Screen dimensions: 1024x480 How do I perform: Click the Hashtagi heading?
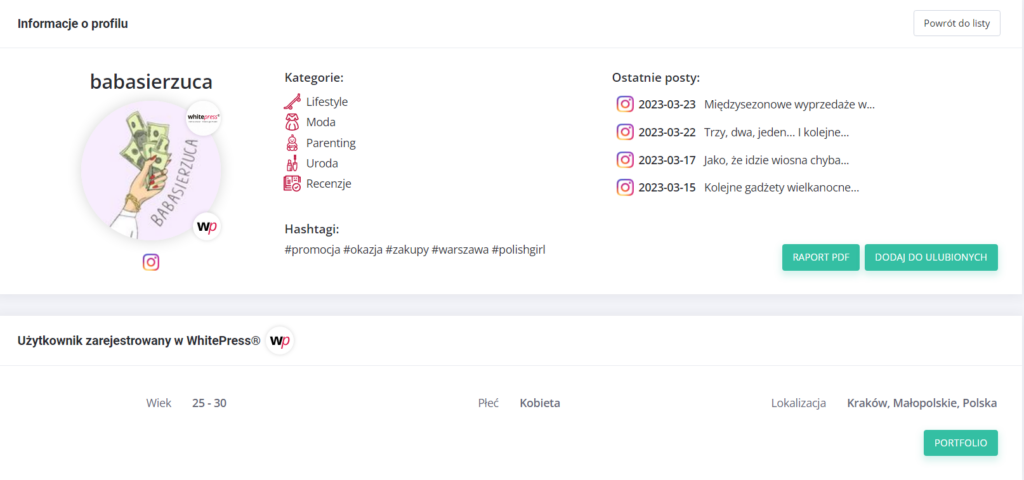pos(312,229)
